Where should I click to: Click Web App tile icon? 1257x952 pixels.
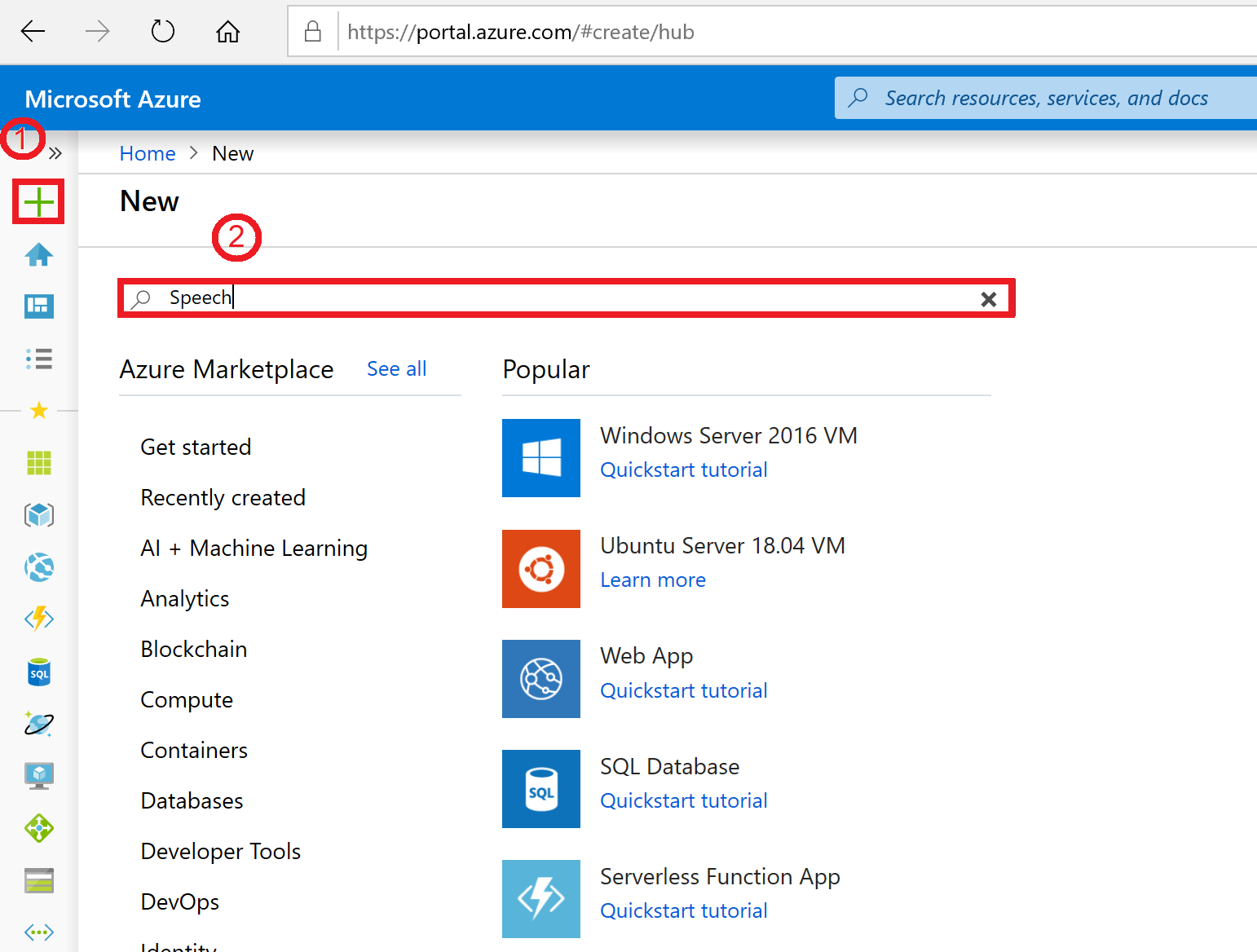541,679
